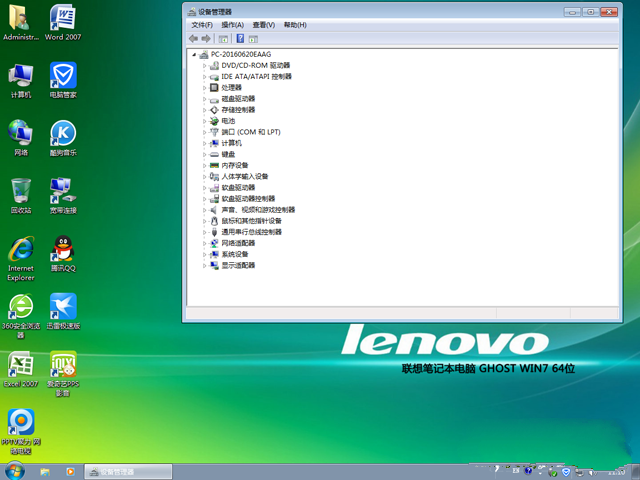The width and height of the screenshot is (640, 480).
Task: Open the 文件(F) menu
Action: point(201,24)
